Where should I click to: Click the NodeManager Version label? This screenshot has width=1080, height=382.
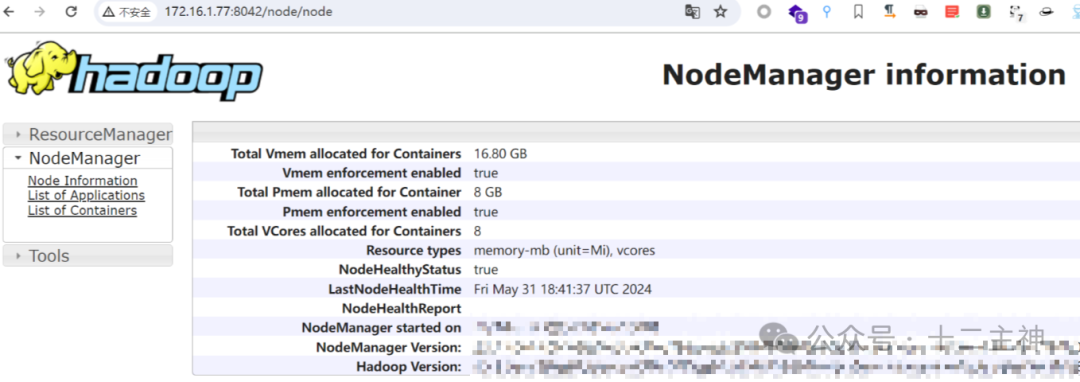(x=388, y=347)
